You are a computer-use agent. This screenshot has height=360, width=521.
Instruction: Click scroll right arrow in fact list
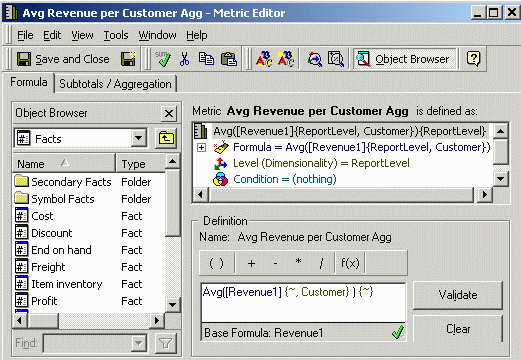point(157,321)
